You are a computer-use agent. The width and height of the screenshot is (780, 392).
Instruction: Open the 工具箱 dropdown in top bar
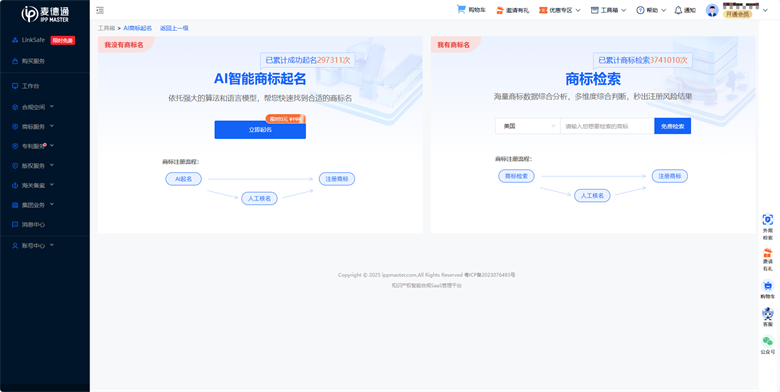tap(608, 10)
